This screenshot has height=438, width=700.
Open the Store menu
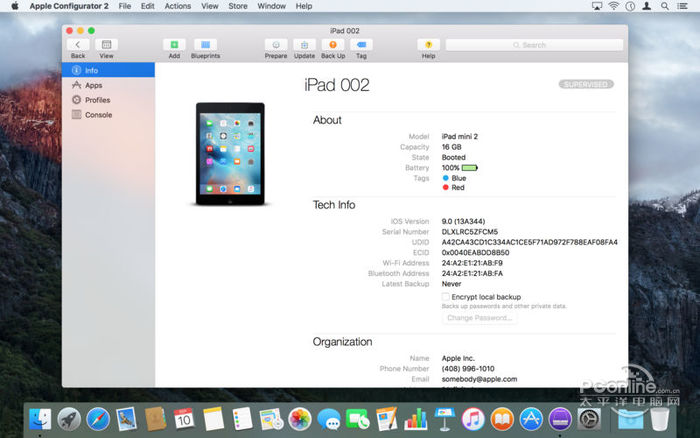pyautogui.click(x=238, y=6)
